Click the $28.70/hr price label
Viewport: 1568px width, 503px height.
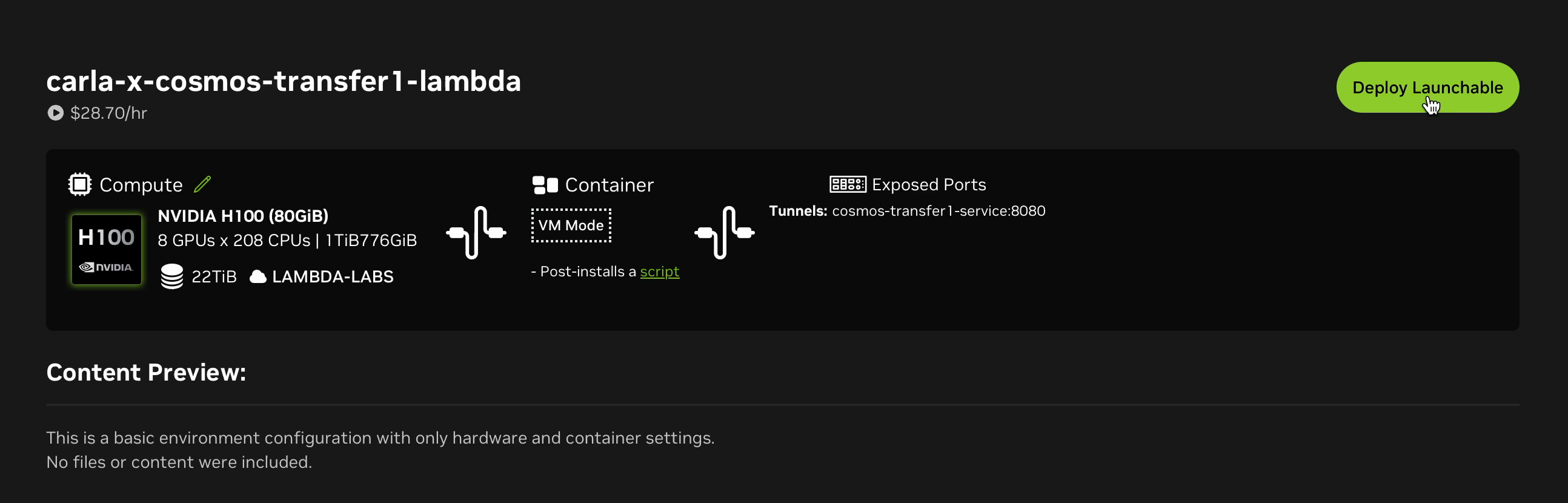[x=108, y=113]
